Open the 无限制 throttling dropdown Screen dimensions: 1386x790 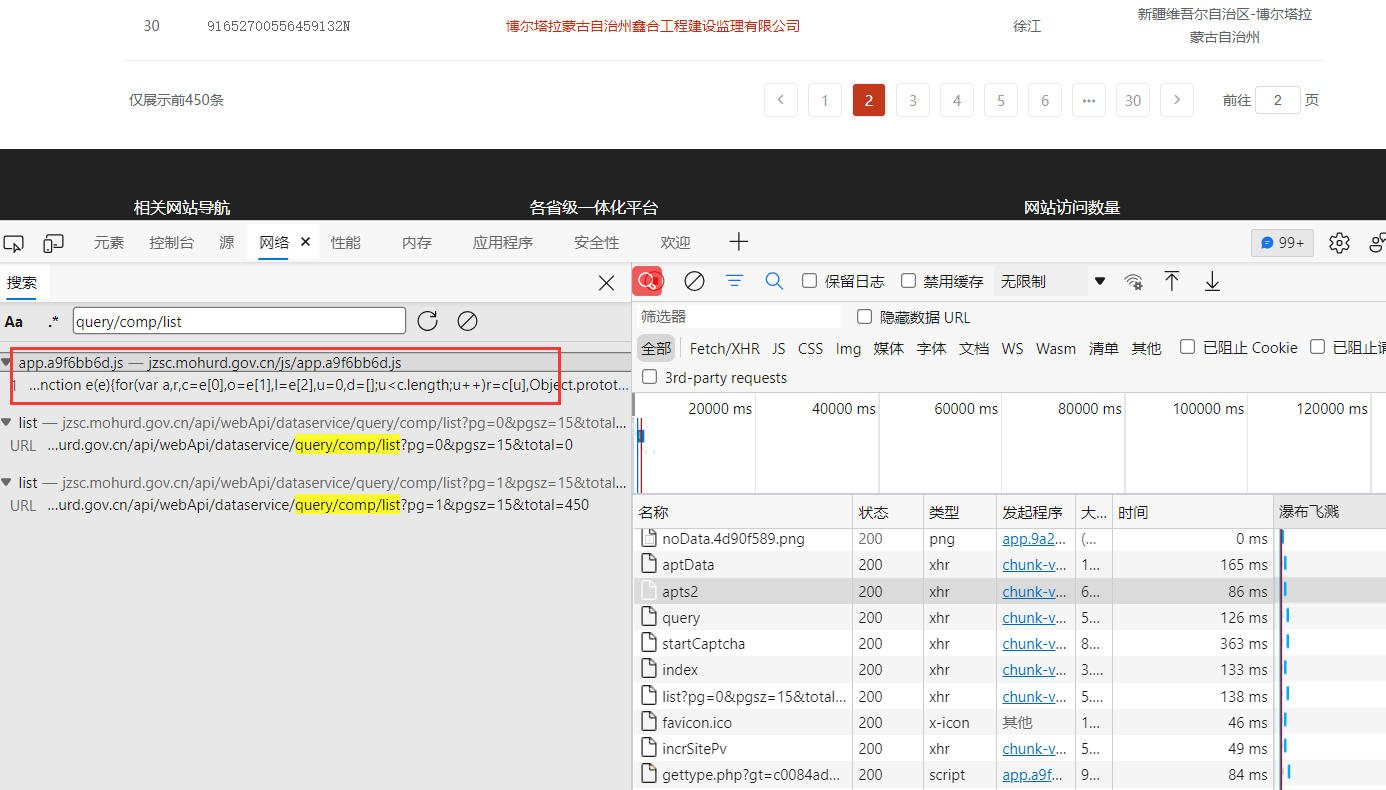click(1052, 281)
